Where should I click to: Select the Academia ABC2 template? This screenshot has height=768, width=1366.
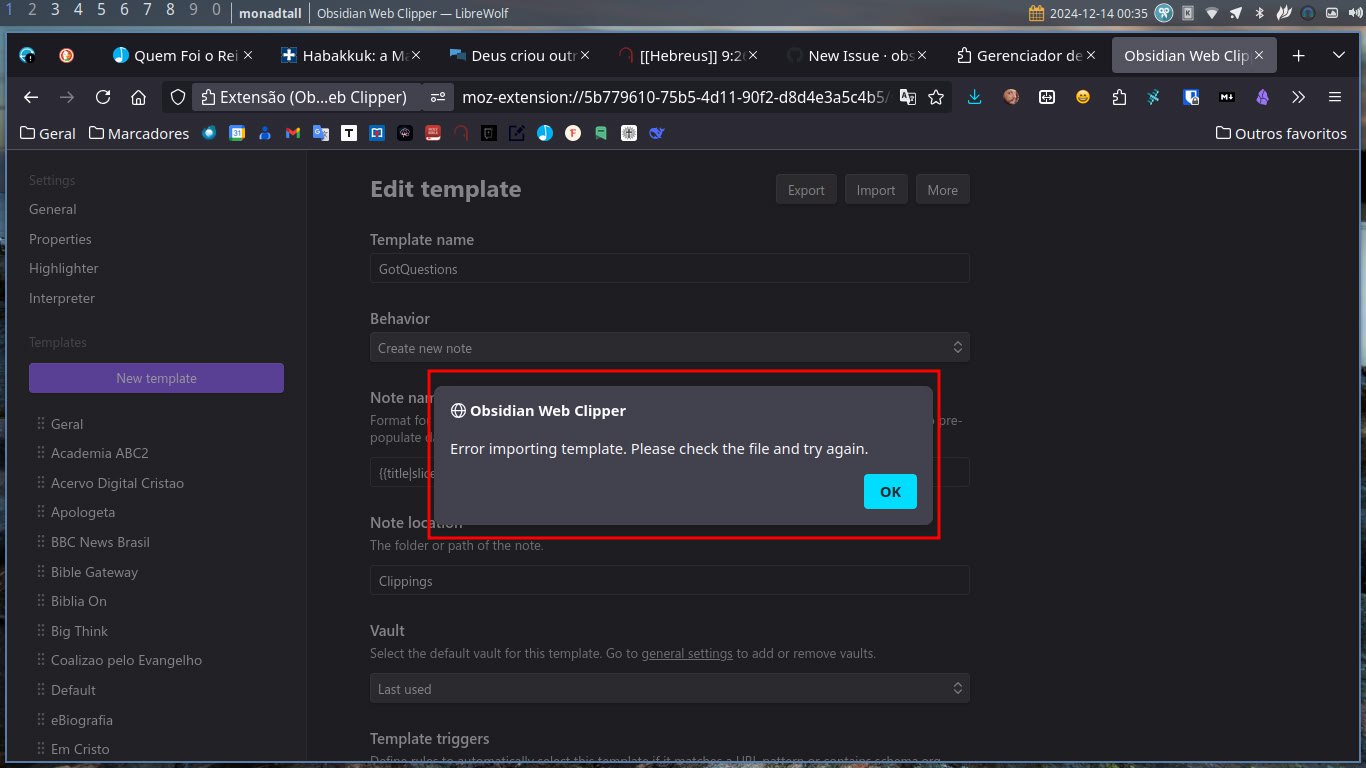click(99, 453)
